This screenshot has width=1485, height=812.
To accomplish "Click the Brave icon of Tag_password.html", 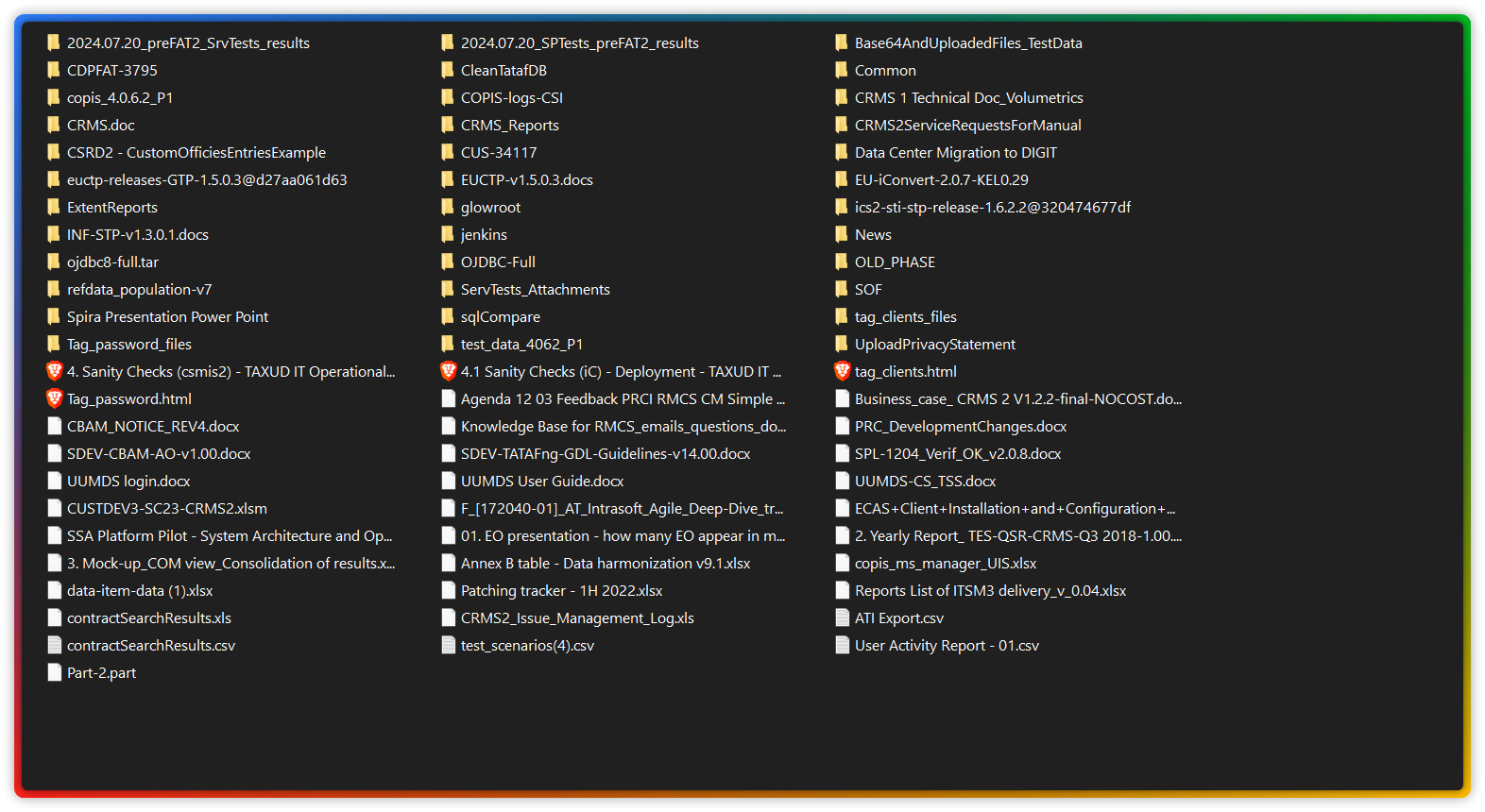I will point(54,398).
